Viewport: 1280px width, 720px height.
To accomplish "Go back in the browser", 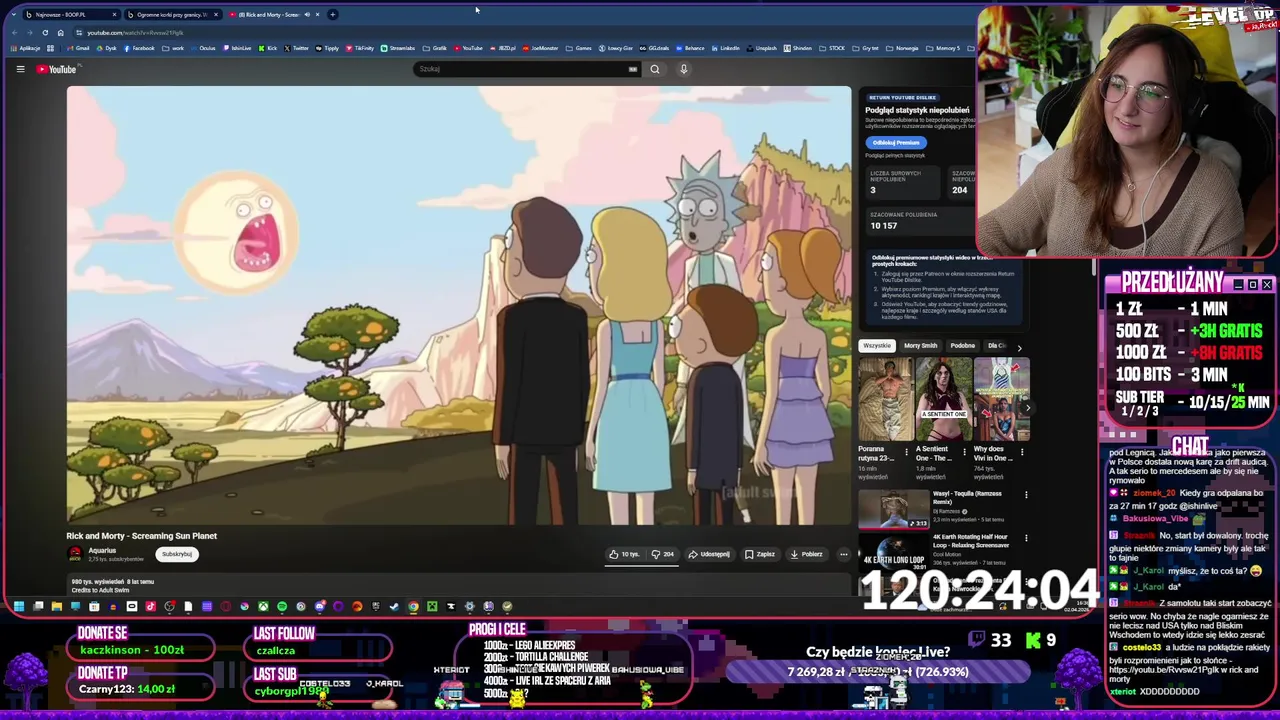I will (x=14, y=33).
